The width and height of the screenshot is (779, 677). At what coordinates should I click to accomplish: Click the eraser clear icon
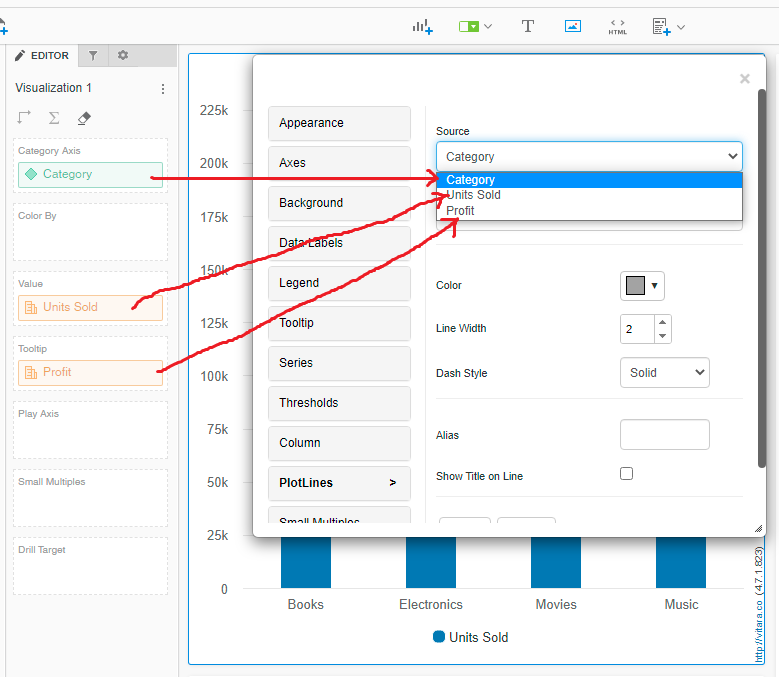84,118
